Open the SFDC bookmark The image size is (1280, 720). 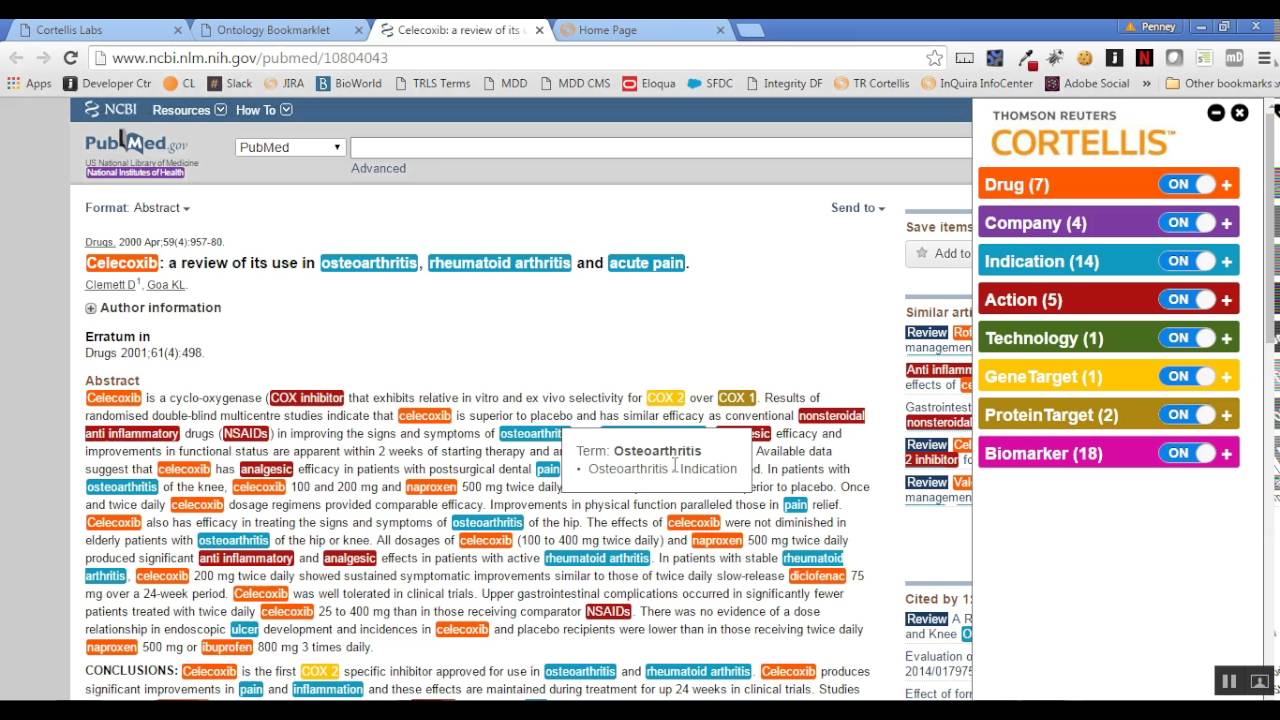pos(710,84)
